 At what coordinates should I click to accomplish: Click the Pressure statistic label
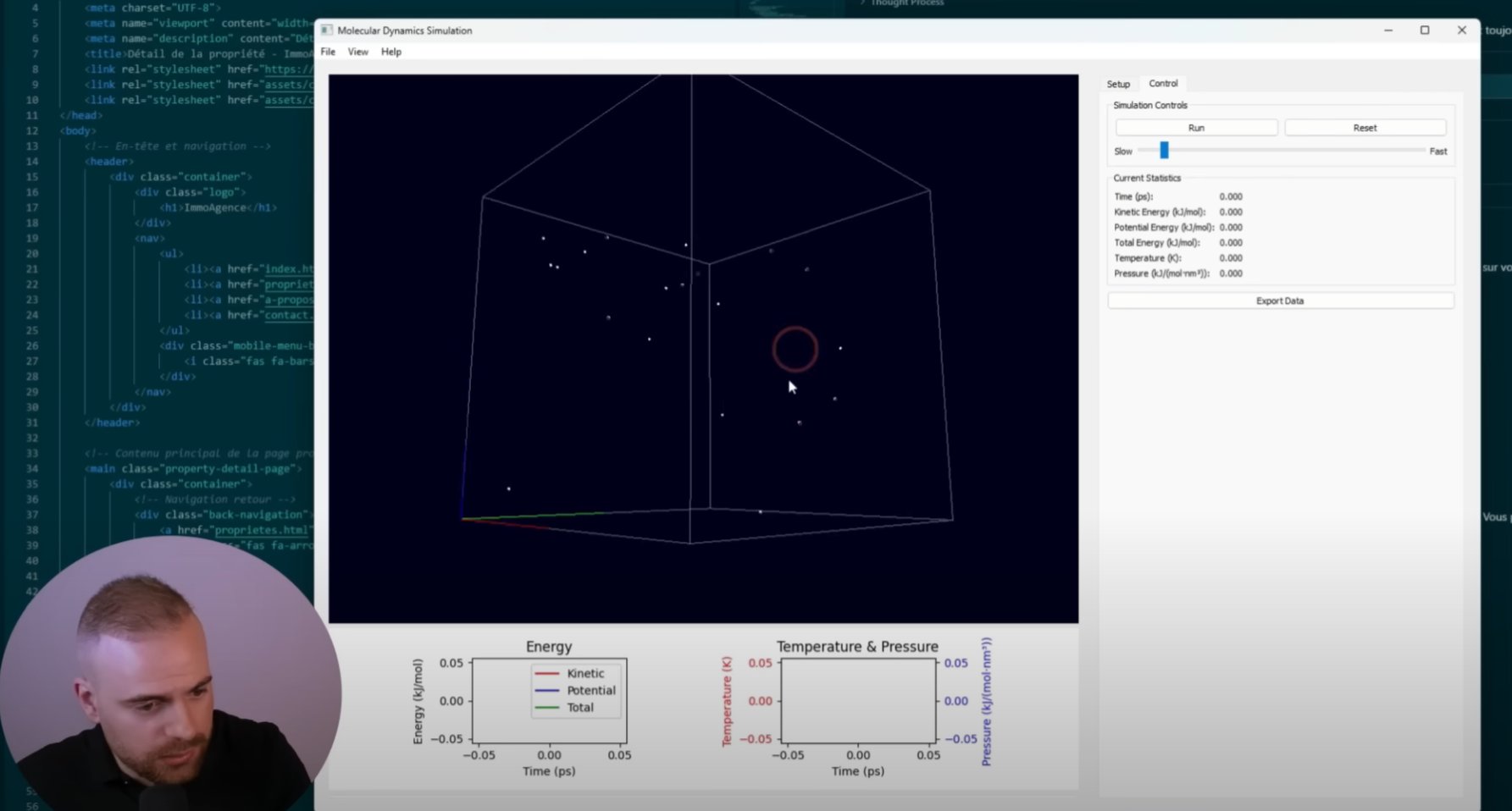click(x=1161, y=273)
